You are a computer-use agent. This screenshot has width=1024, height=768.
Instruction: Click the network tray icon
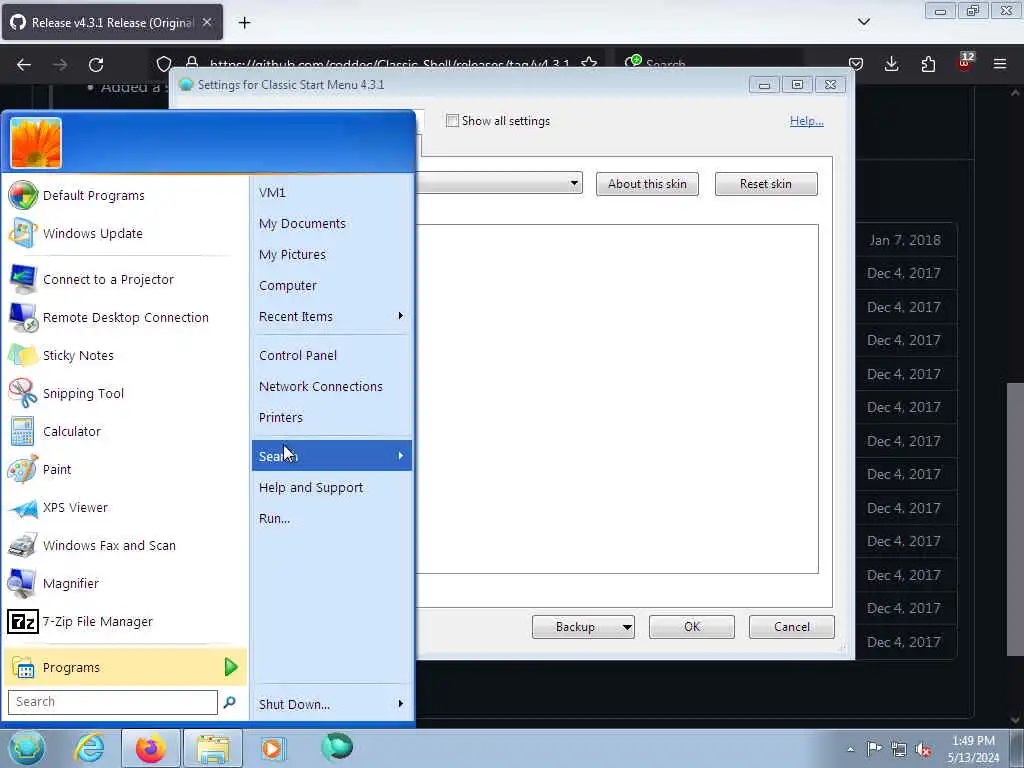899,749
